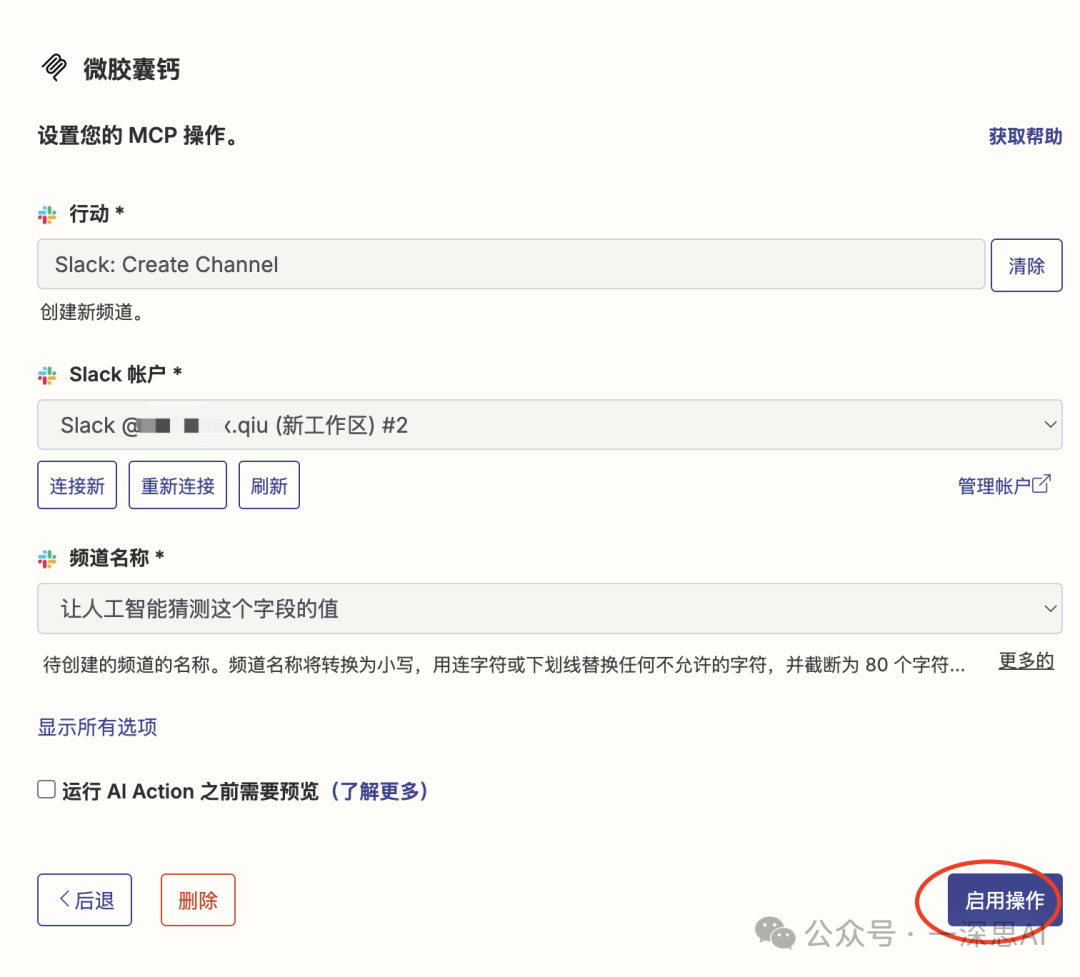Click 显示所有选项 link
Viewport: 1080px width, 977px height.
coord(97,727)
